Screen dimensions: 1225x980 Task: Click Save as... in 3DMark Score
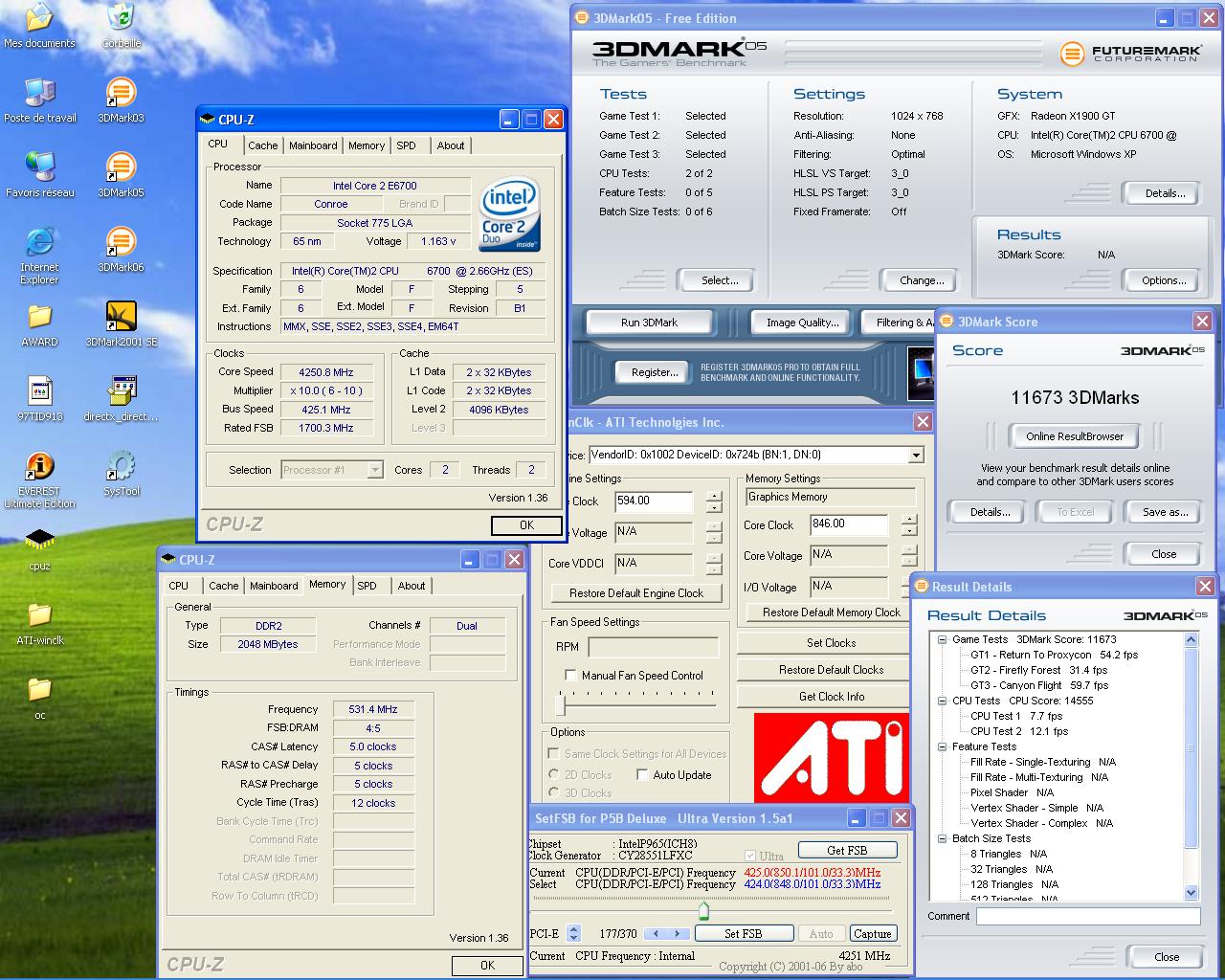[x=1165, y=512]
